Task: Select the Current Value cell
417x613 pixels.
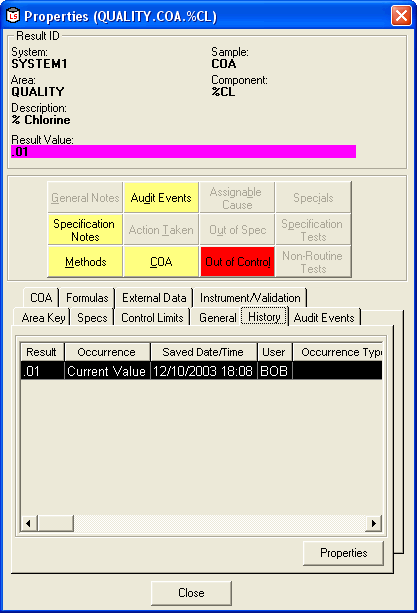Action: [x=107, y=371]
